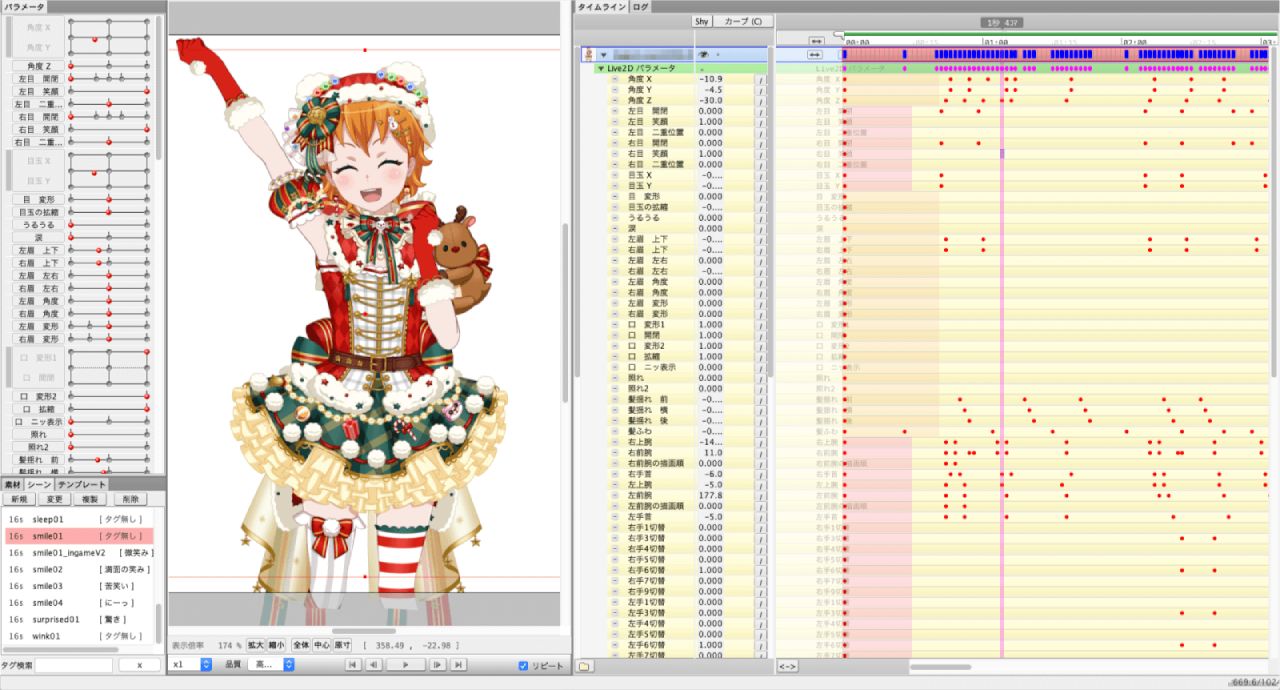Click the clear tag search x button
Image resolution: width=1280 pixels, height=690 pixels.
click(x=139, y=665)
